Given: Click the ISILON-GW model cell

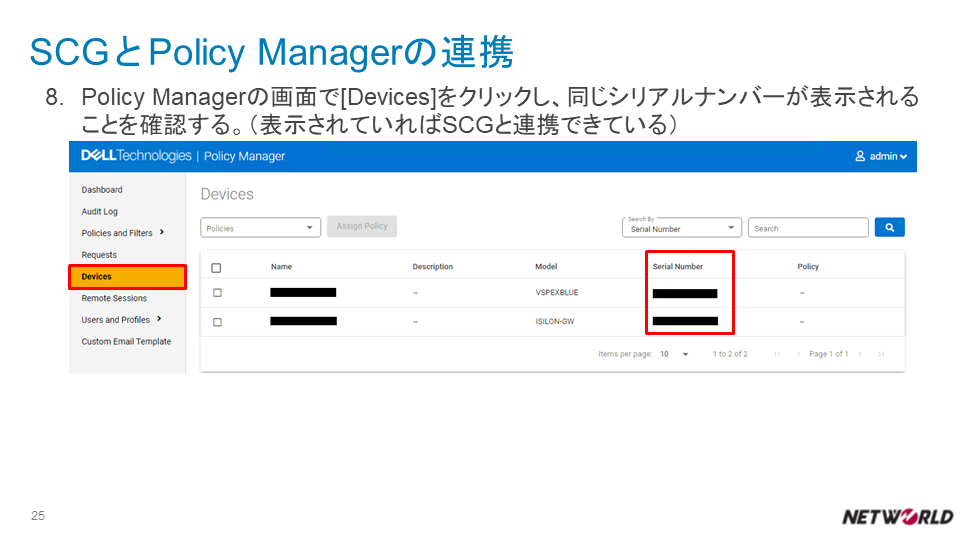Looking at the screenshot, I should (555, 321).
